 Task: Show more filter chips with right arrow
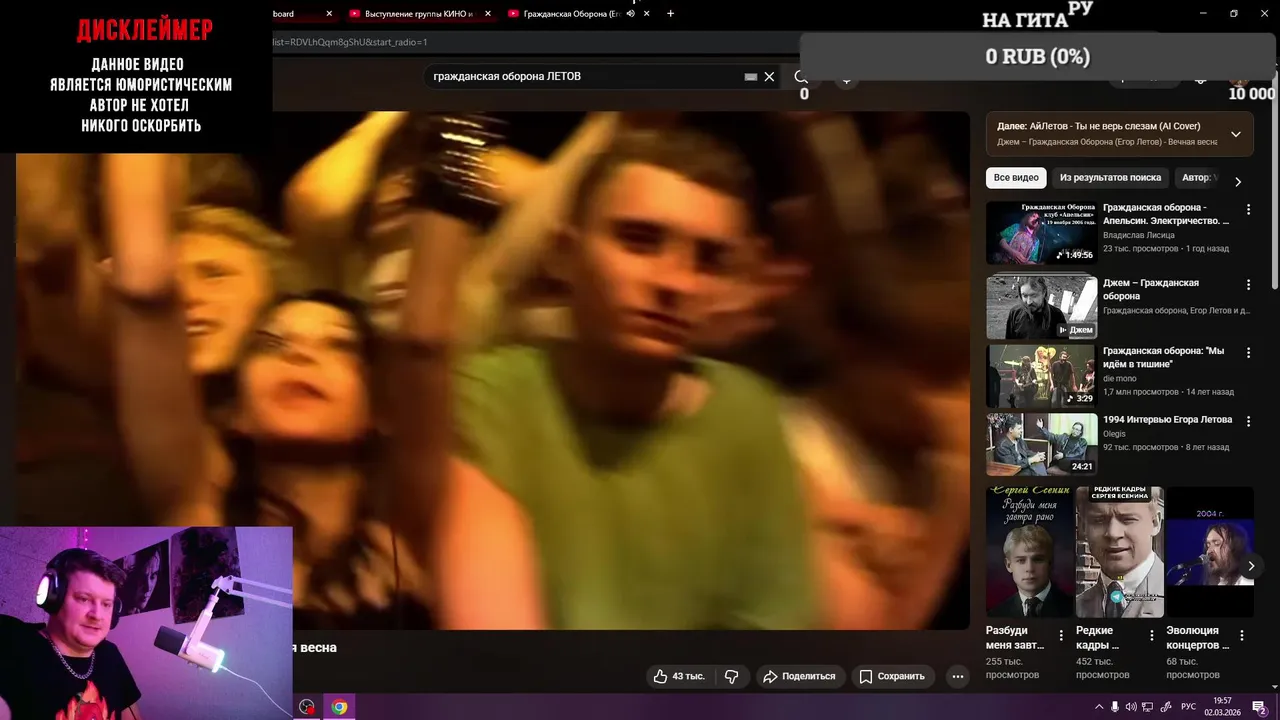(x=1238, y=181)
